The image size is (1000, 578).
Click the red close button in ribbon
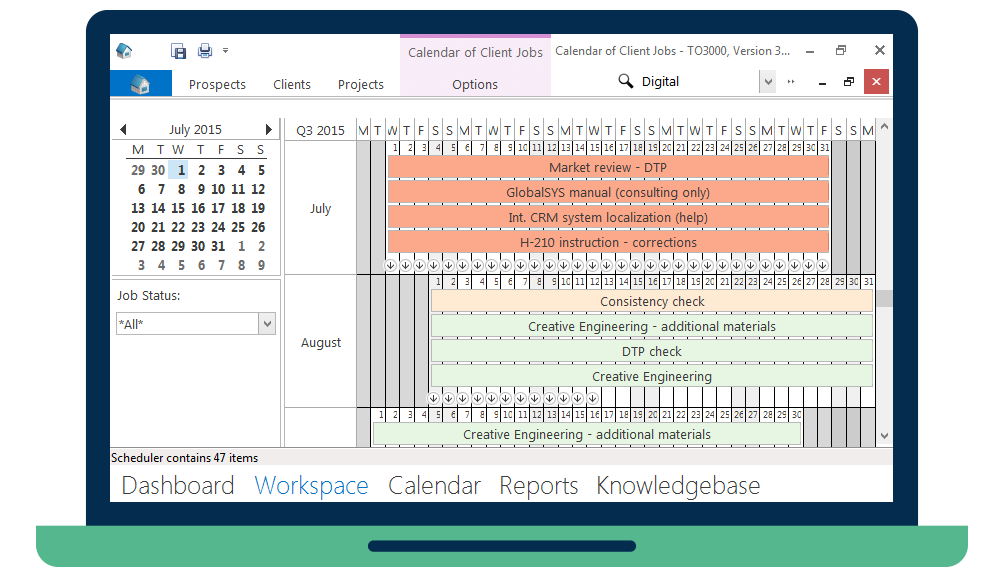click(876, 82)
